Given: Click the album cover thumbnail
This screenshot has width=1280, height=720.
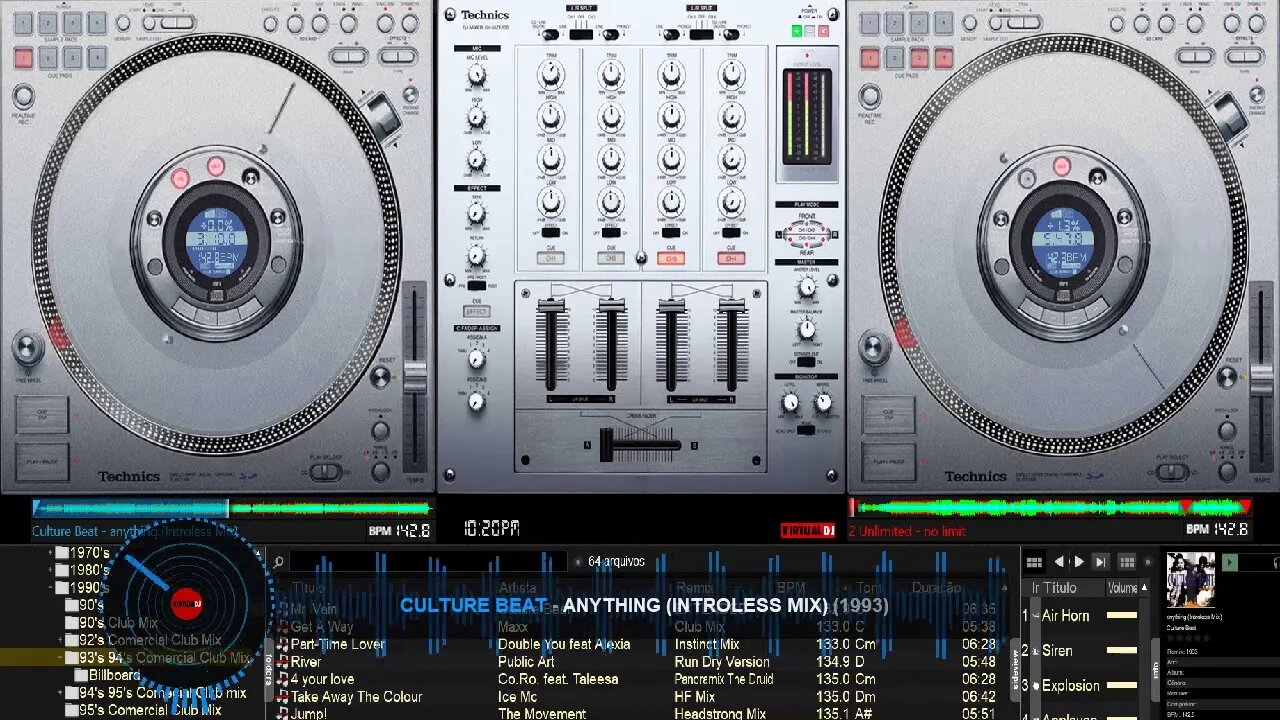Looking at the screenshot, I should 1191,579.
